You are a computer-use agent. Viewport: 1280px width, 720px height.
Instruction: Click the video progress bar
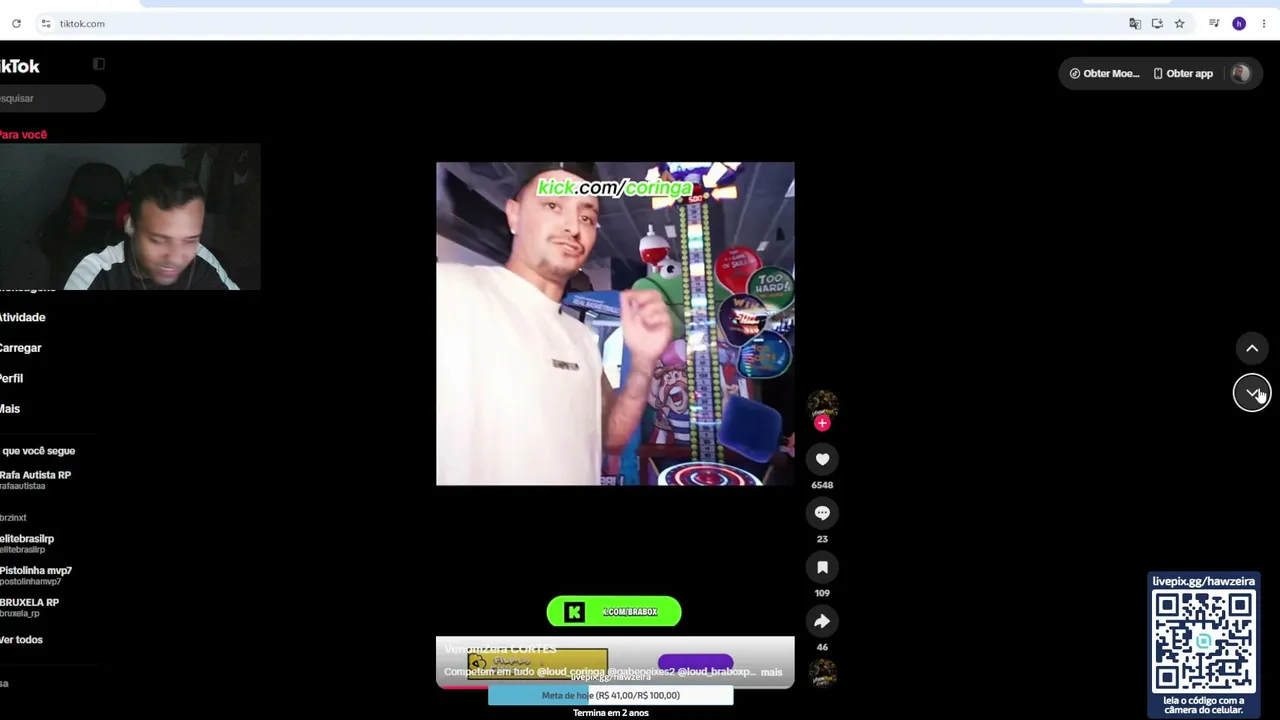pos(615,686)
